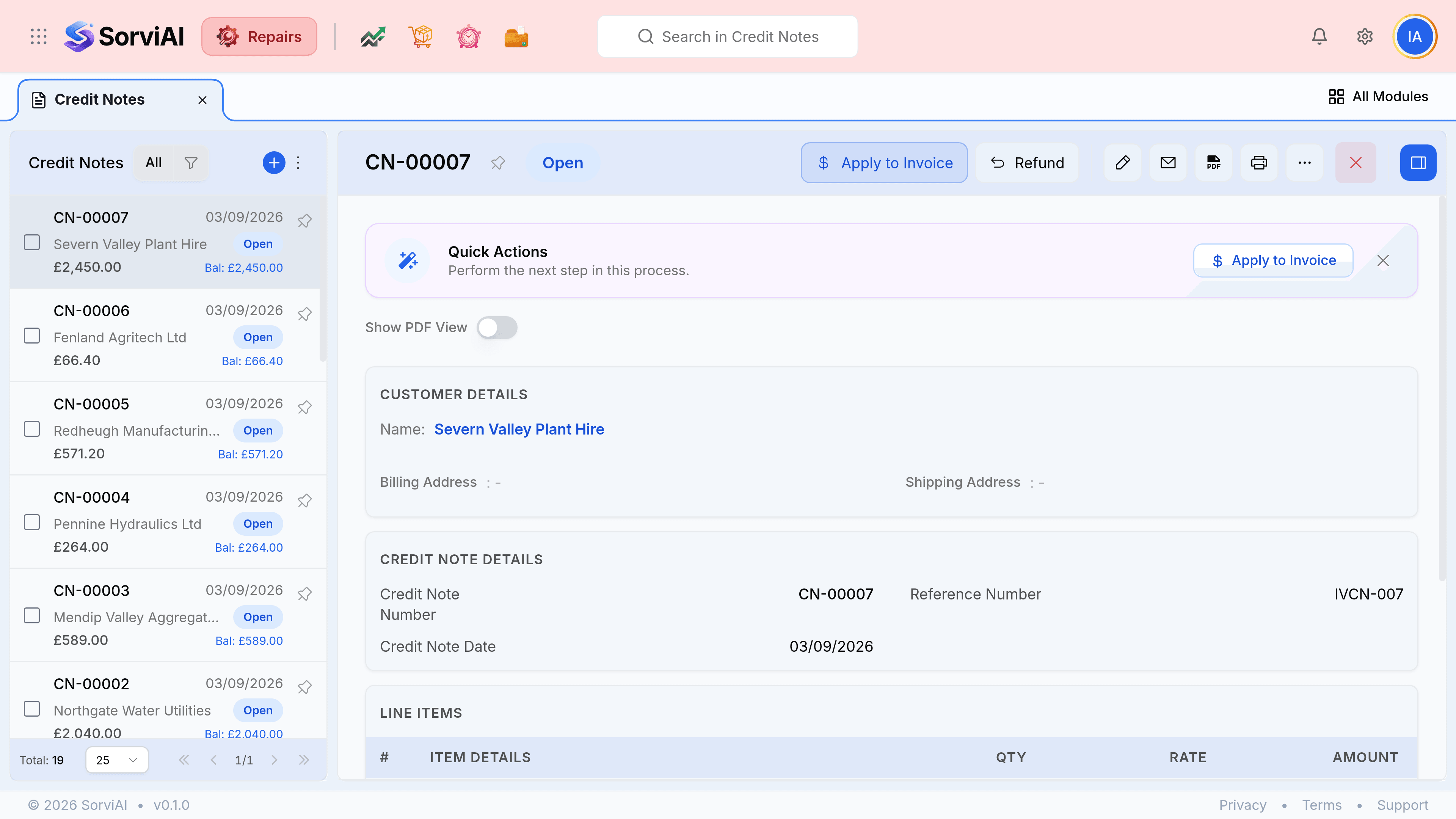Click Apply to Invoice in the header
Screen dimensions: 1456x819
coord(884,163)
